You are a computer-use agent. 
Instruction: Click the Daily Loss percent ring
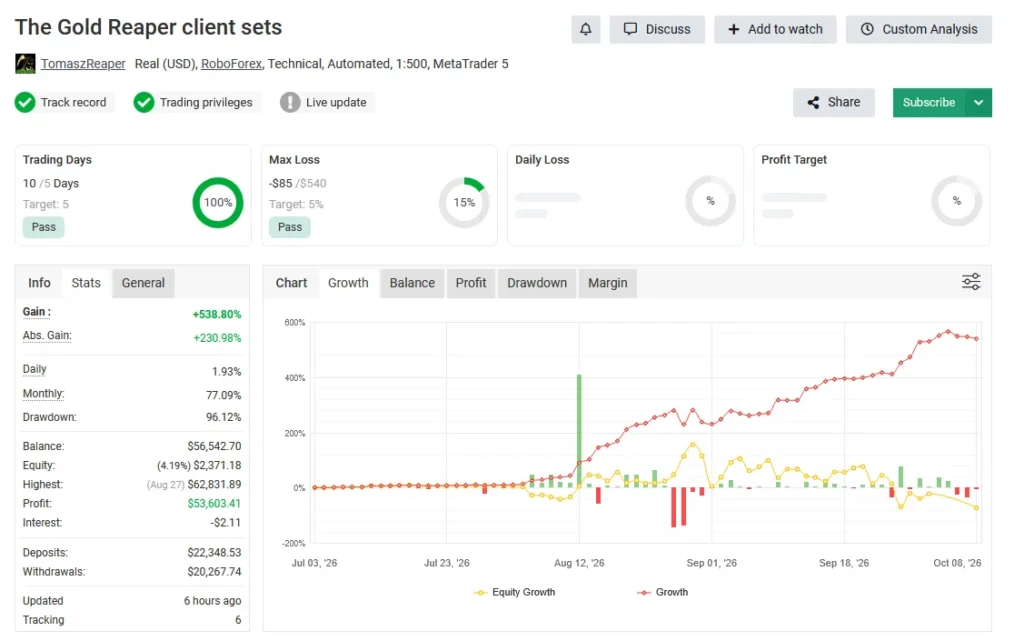pyautogui.click(x=711, y=201)
